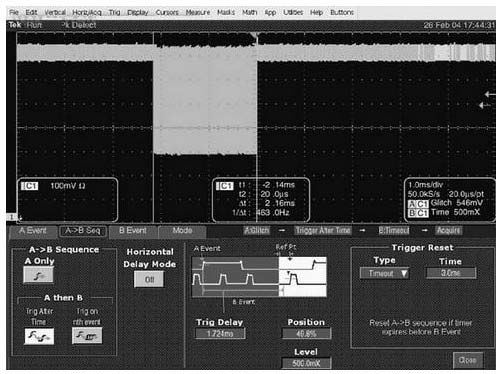Open the Trigger Reset Type dropdown
The width and height of the screenshot is (500, 374).
click(384, 273)
